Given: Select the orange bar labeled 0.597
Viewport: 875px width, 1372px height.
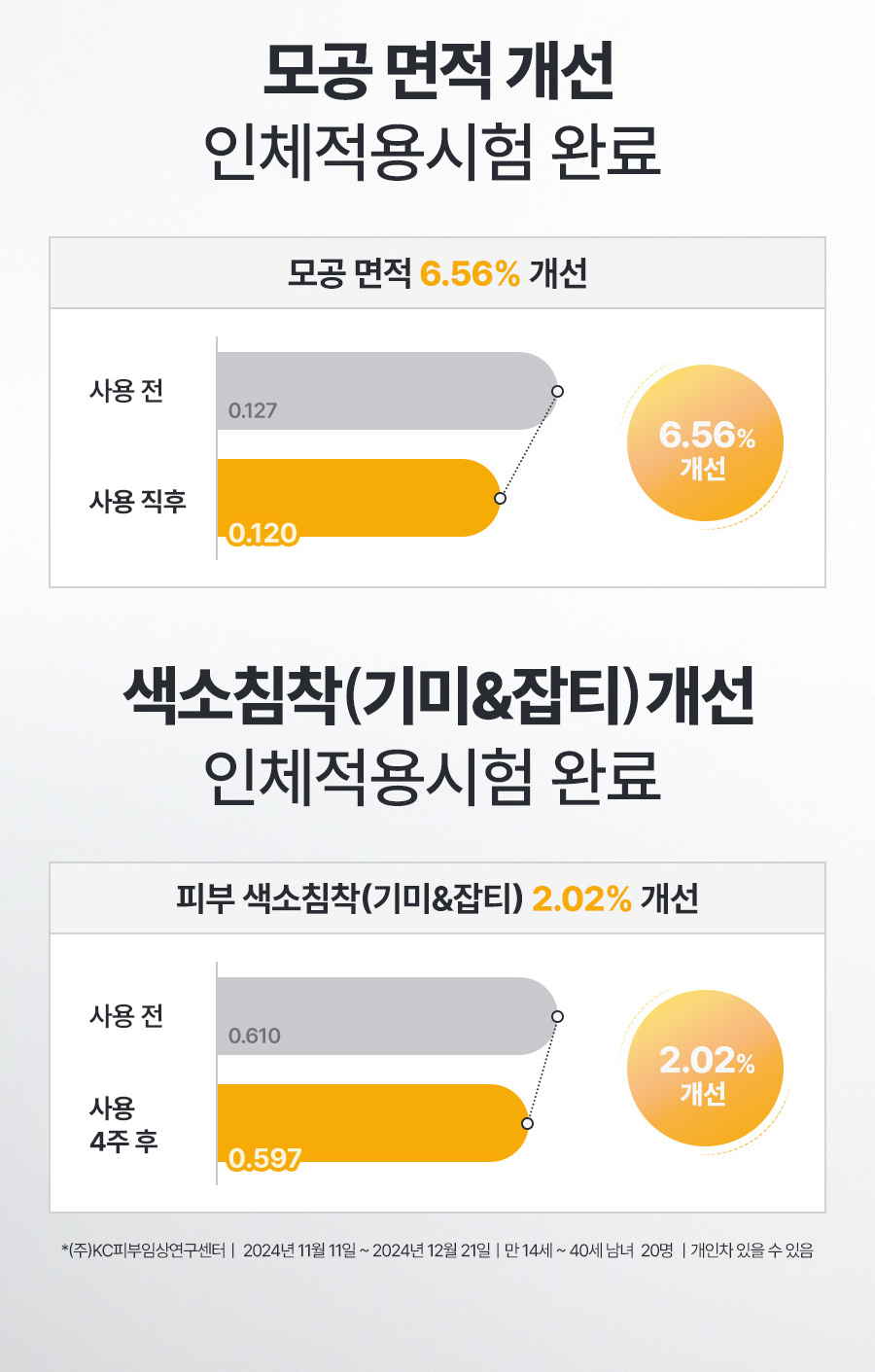Looking at the screenshot, I should coord(369,1123).
